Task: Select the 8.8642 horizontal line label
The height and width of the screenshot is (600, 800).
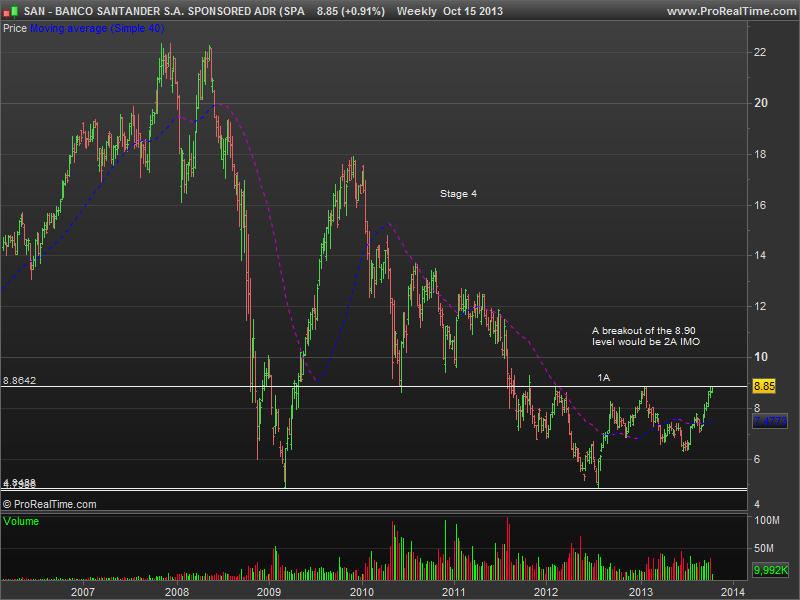Action: (19, 381)
